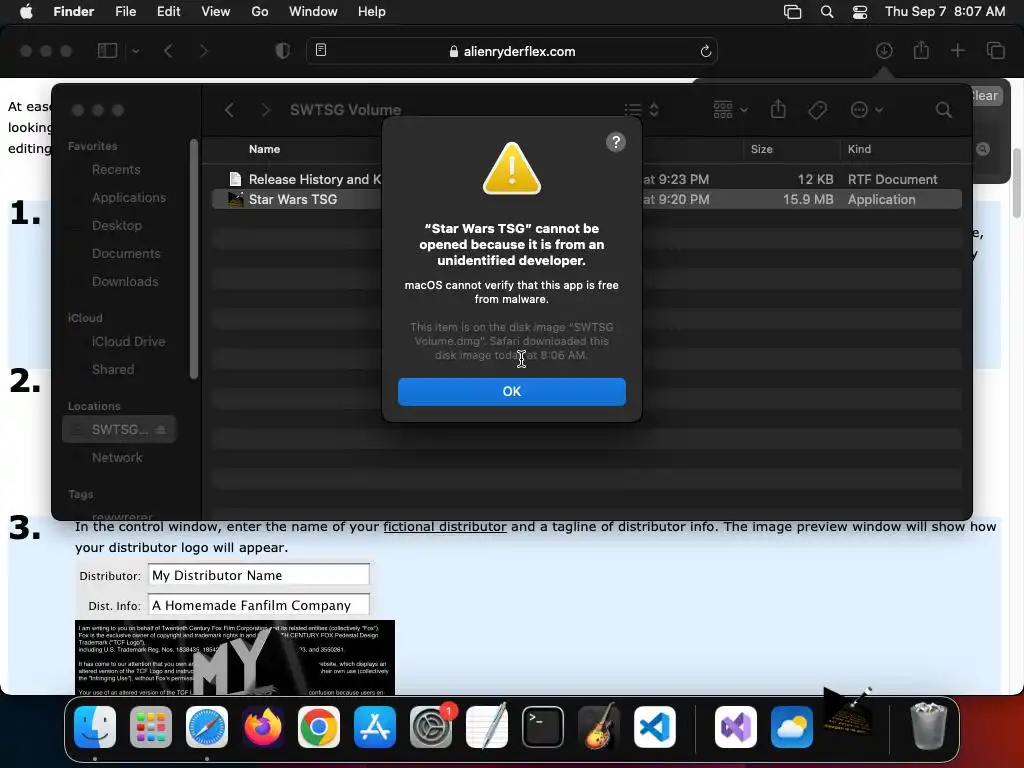The height and width of the screenshot is (768, 1024).
Task: Open Control Center in menu bar
Action: coord(860,12)
